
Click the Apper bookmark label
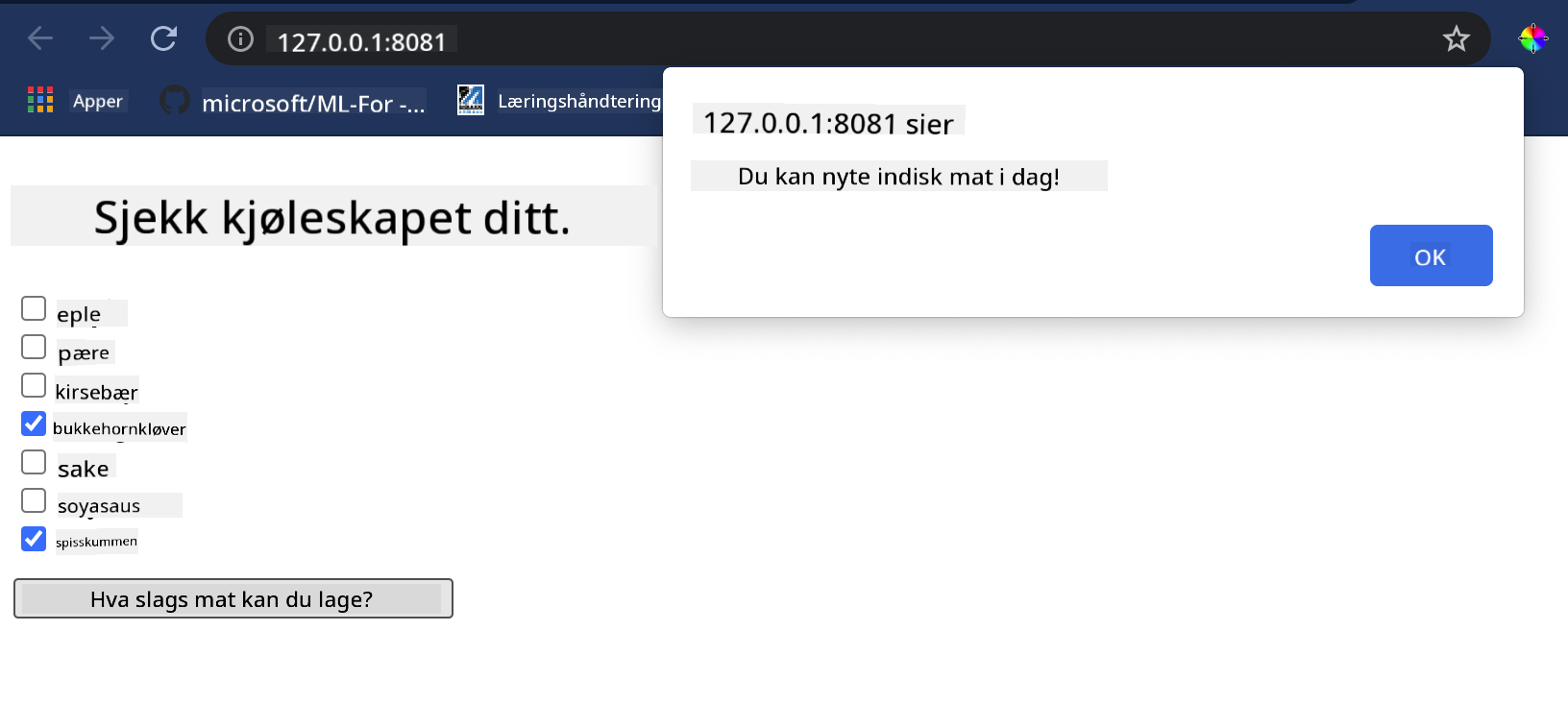[x=98, y=101]
